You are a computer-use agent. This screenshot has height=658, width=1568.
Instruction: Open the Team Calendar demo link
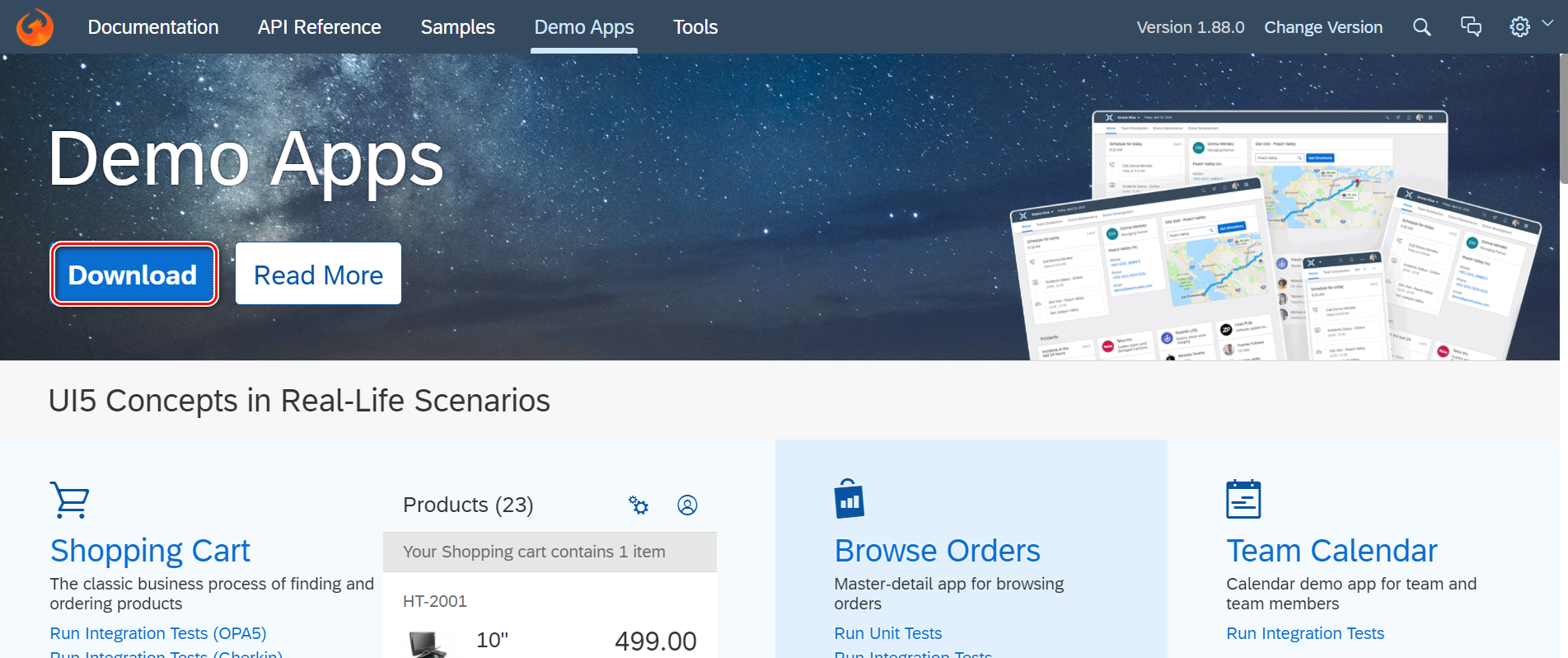pos(1332,550)
